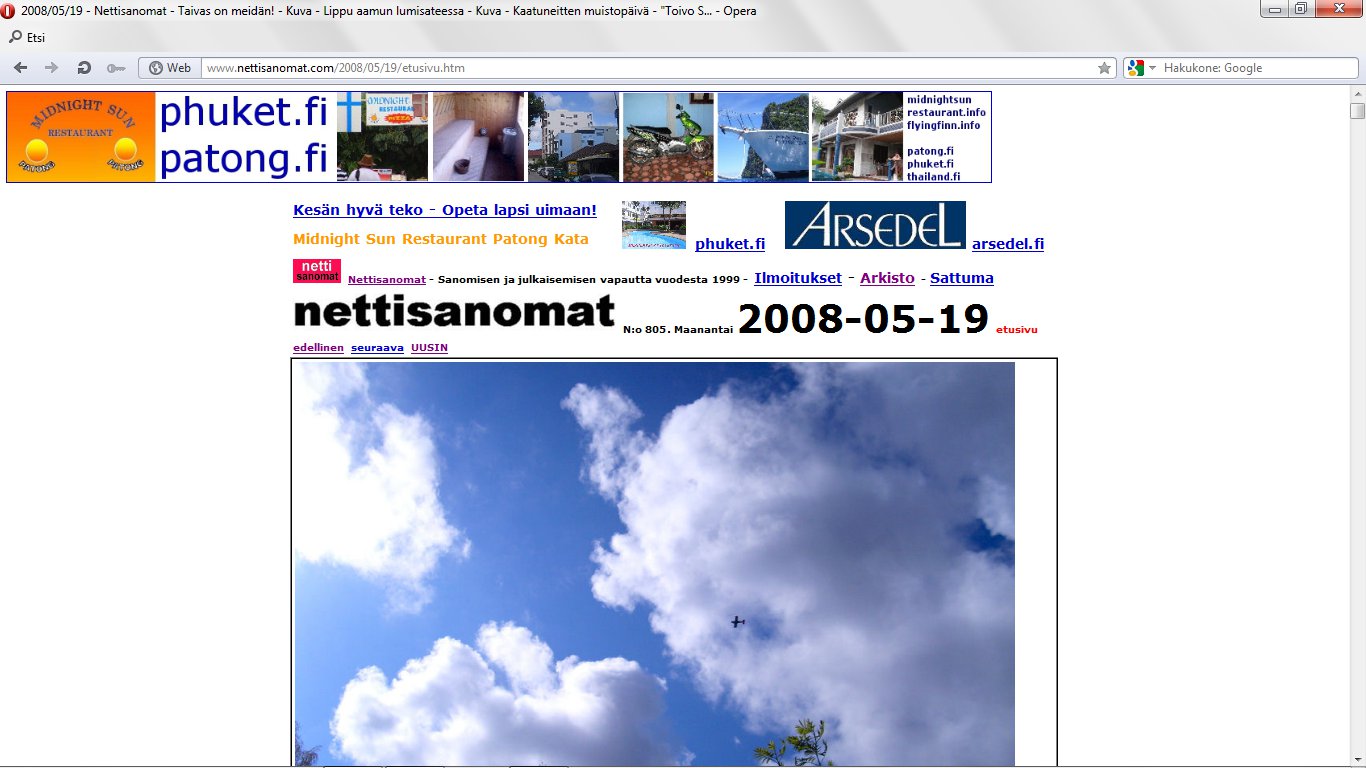Click the Forward navigation arrow
Screen dimensions: 1366x768
[52, 68]
